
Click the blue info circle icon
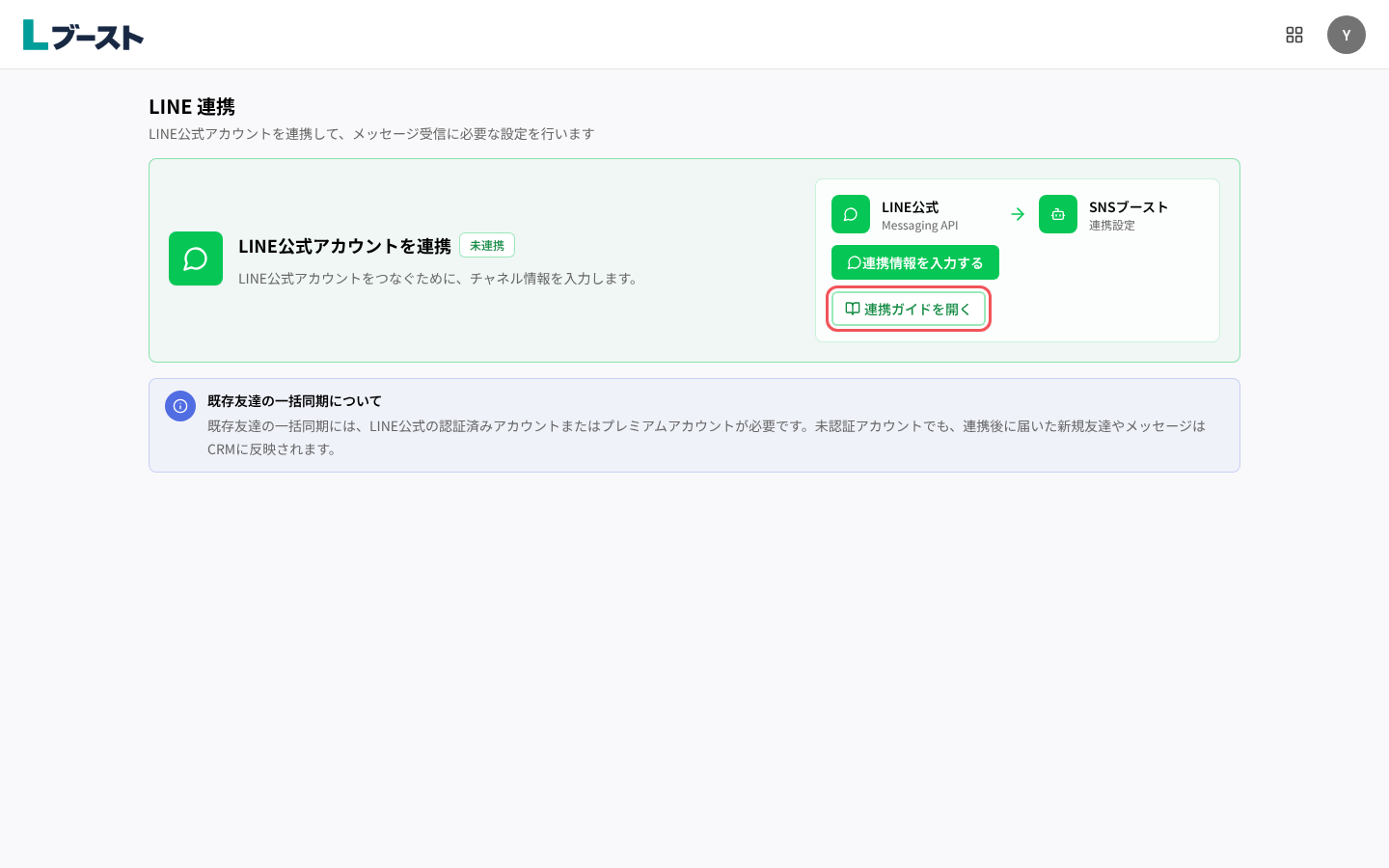[x=180, y=406]
